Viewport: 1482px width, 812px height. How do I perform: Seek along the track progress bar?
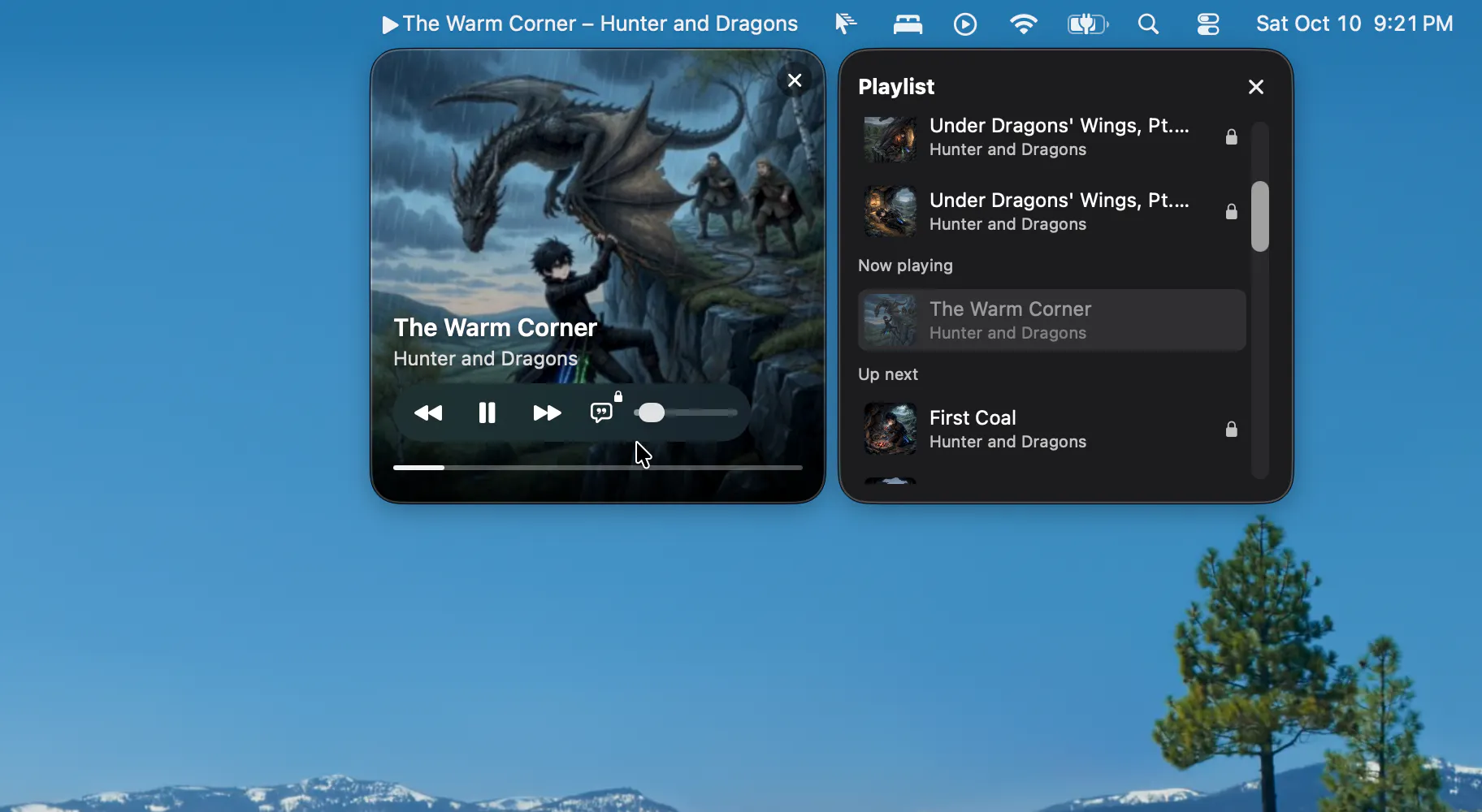(598, 468)
